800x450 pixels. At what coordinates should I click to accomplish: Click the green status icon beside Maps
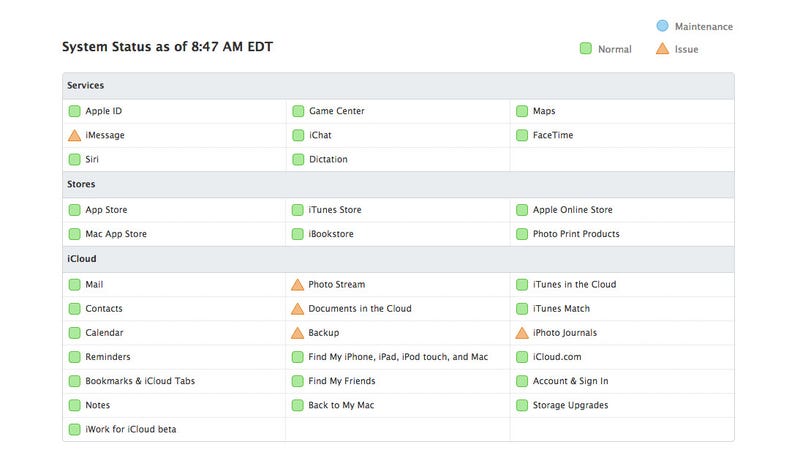(x=522, y=111)
